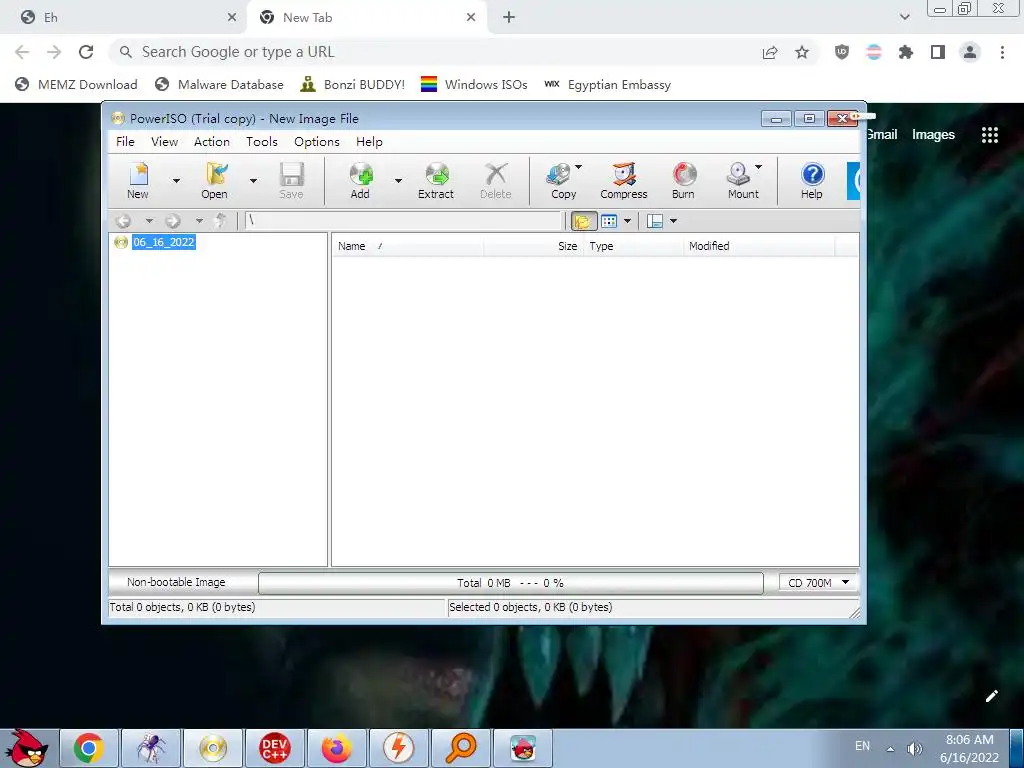Expand the Back history dropdown arrow
The width and height of the screenshot is (1024, 768).
point(149,221)
